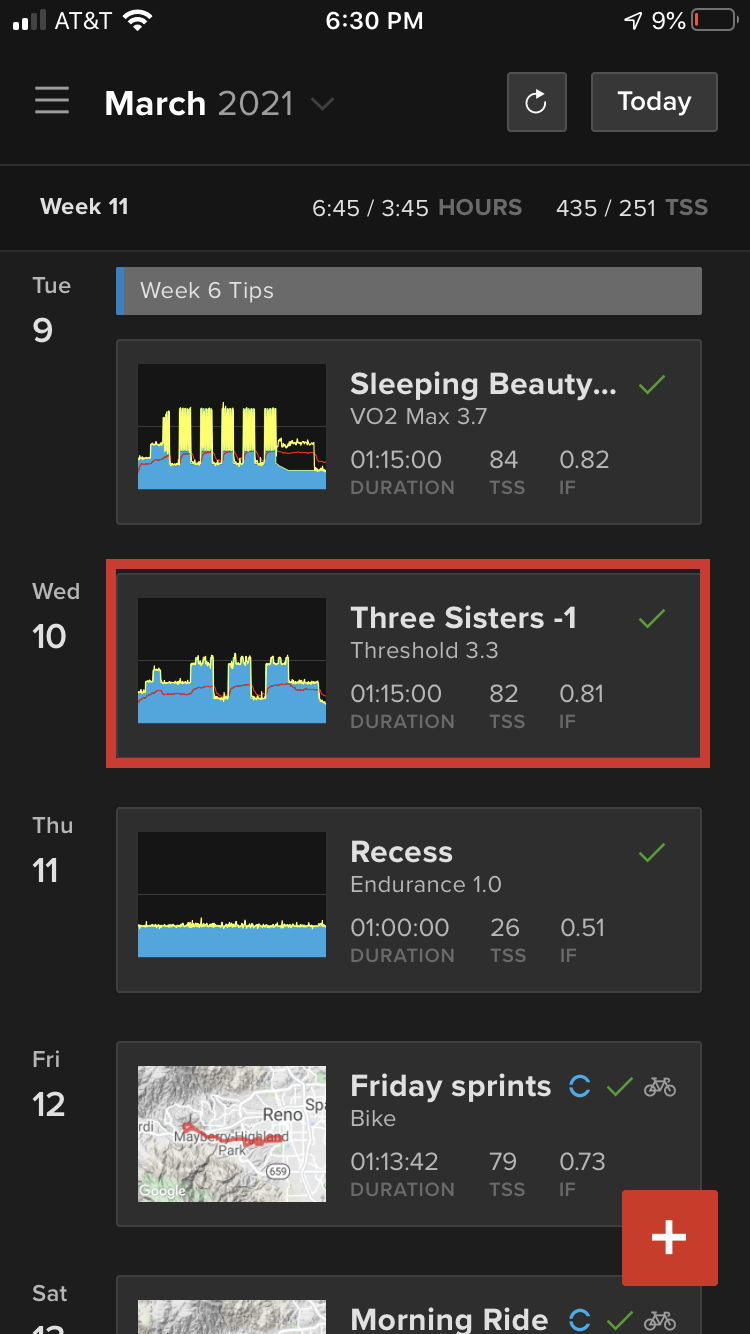Tap the Friday sprints bike icon

(660, 1086)
